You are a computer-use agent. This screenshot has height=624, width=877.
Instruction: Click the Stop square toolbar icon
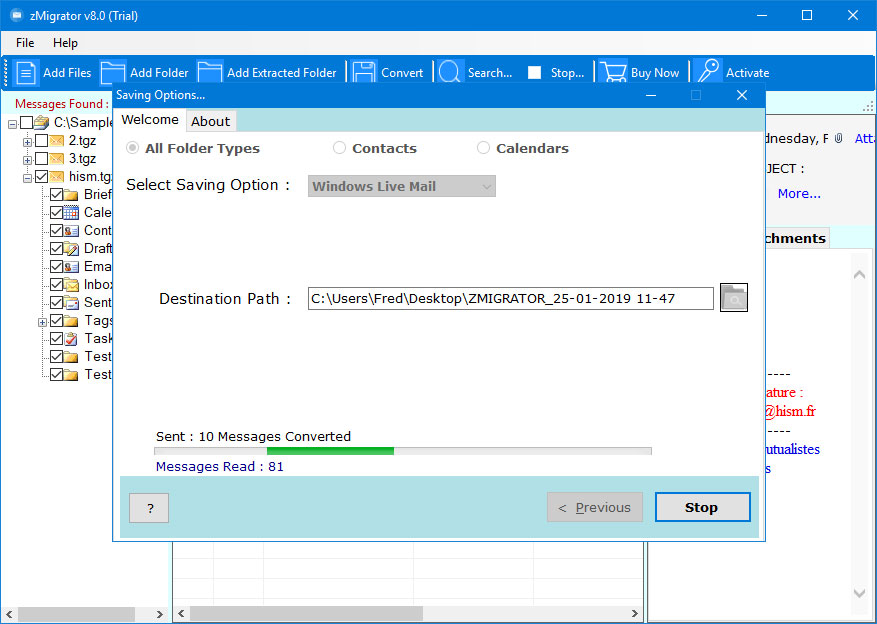[x=534, y=73]
